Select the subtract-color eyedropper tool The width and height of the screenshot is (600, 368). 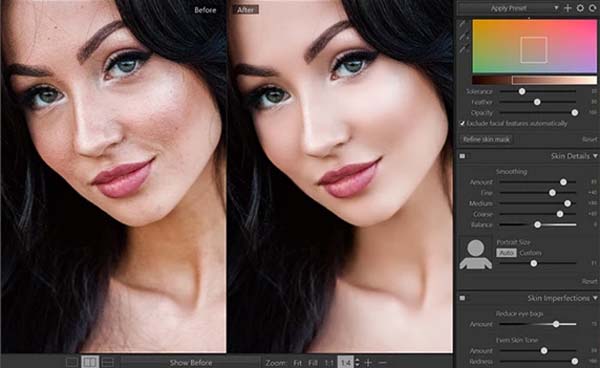tap(464, 49)
